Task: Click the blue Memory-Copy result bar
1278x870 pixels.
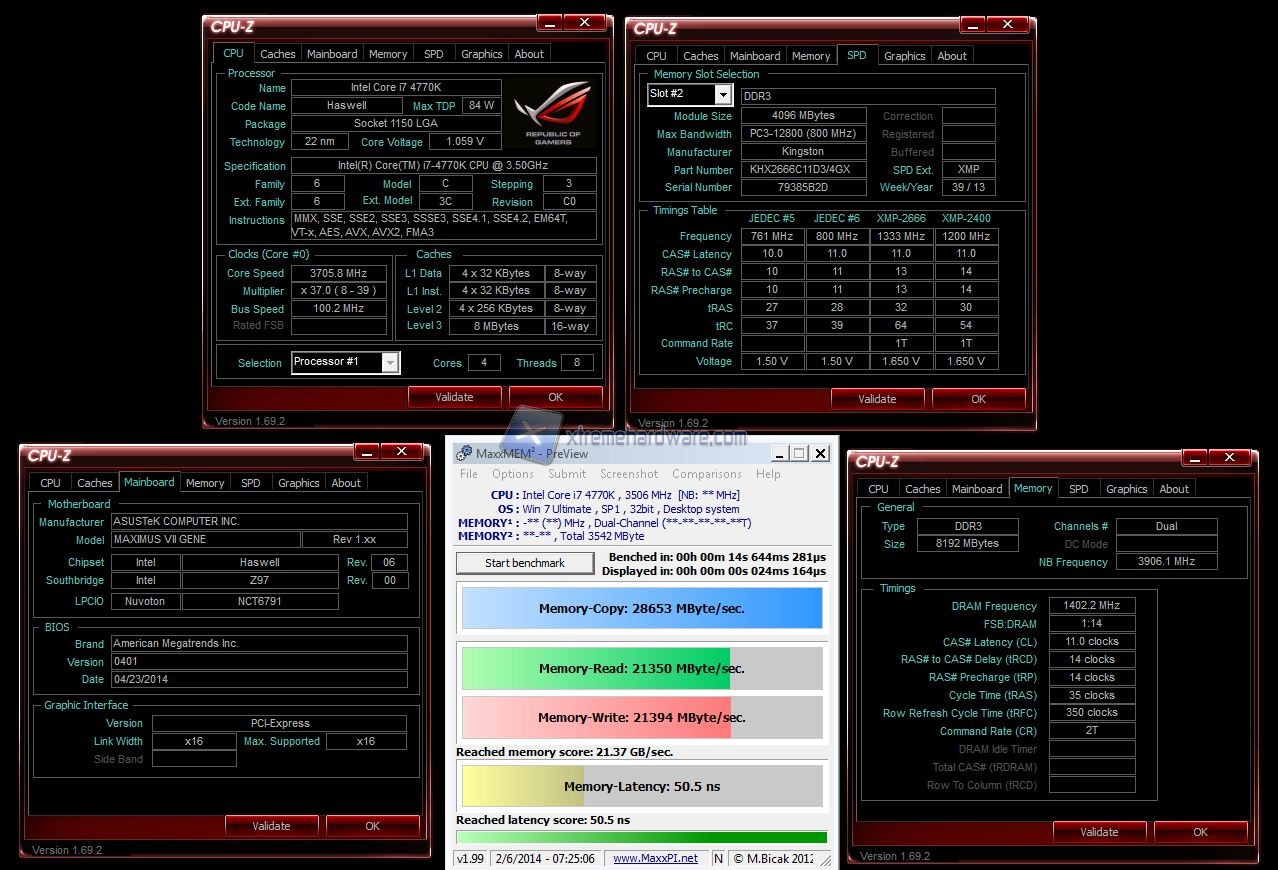Action: tap(641, 608)
